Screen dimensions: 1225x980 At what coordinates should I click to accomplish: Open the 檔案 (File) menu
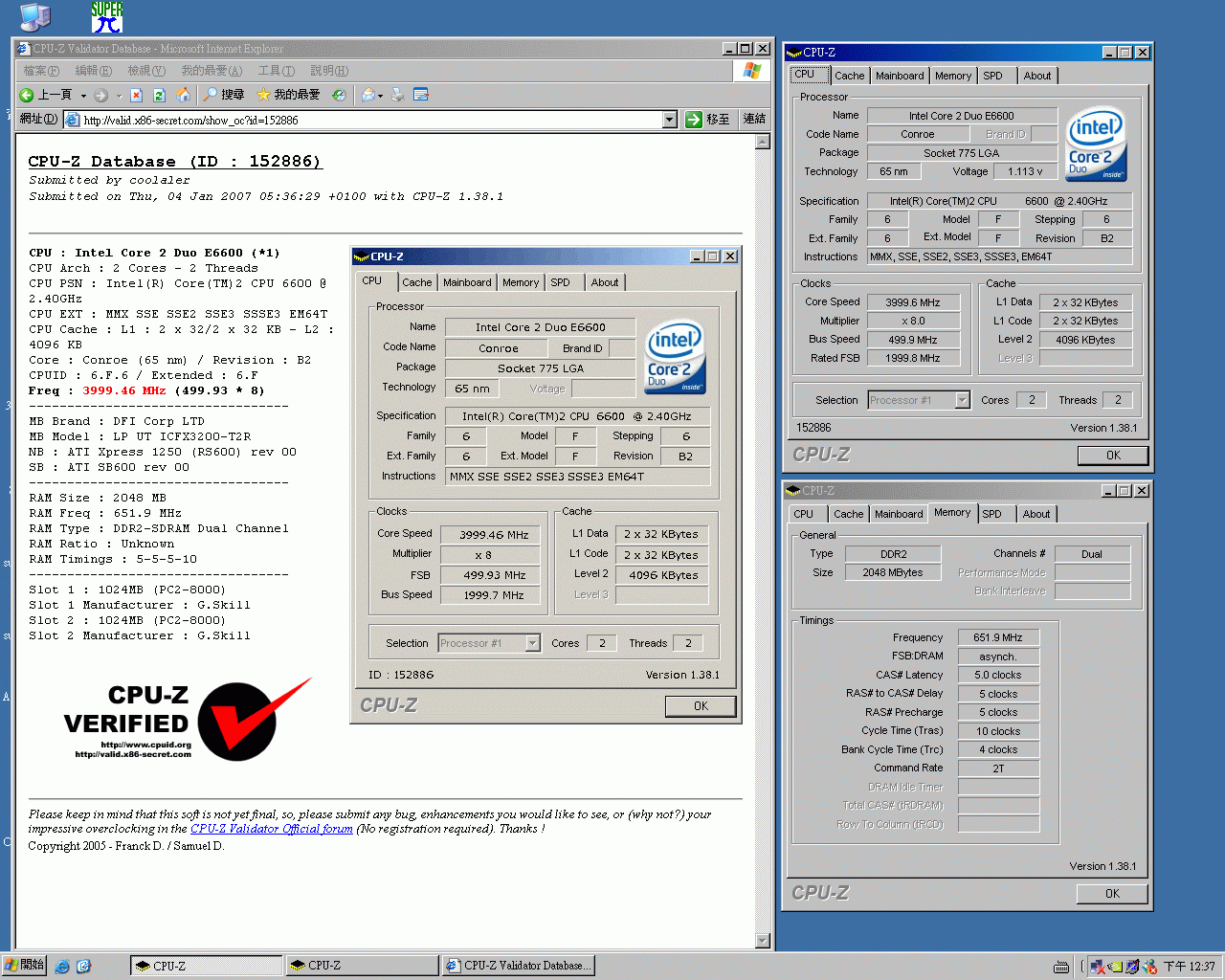41,71
